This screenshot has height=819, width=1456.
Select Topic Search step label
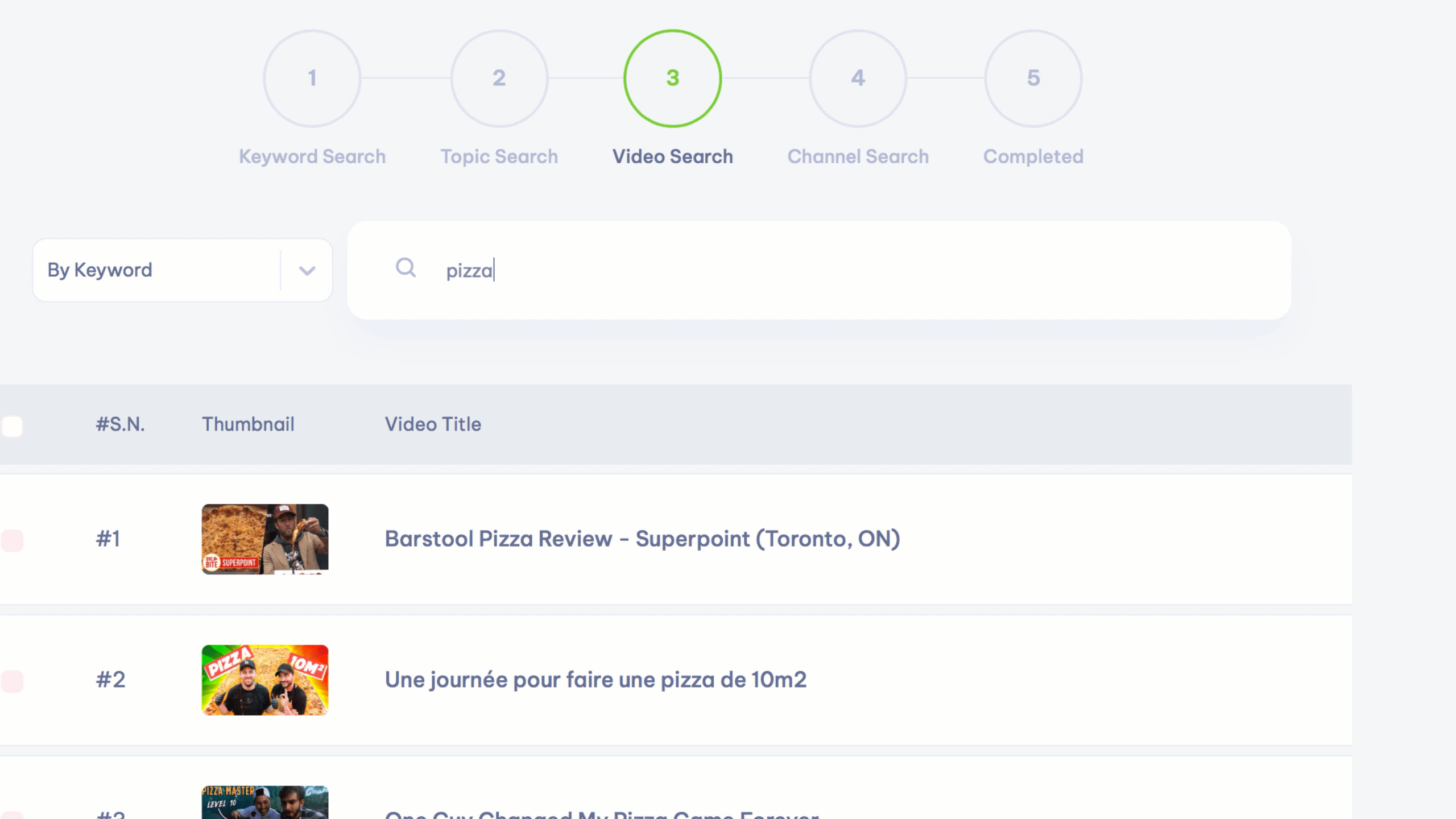499,156
